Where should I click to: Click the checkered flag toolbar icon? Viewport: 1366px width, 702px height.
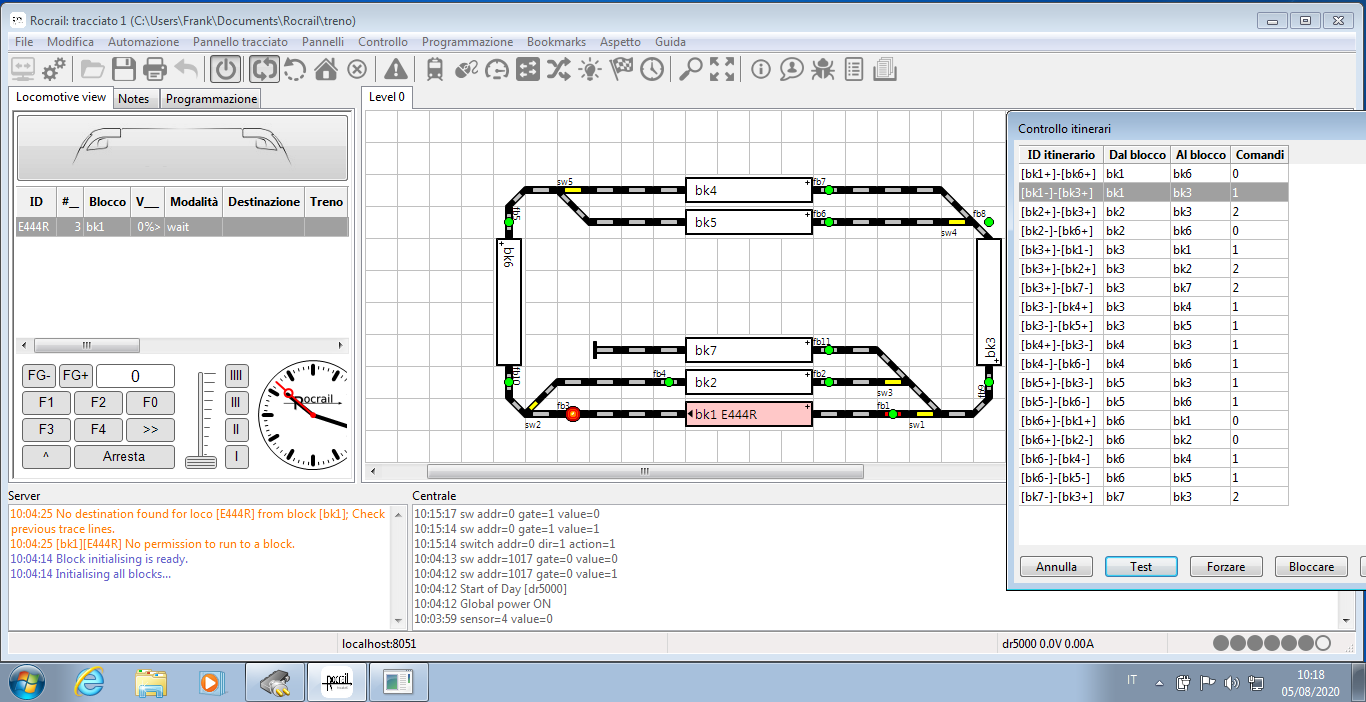(x=621, y=69)
